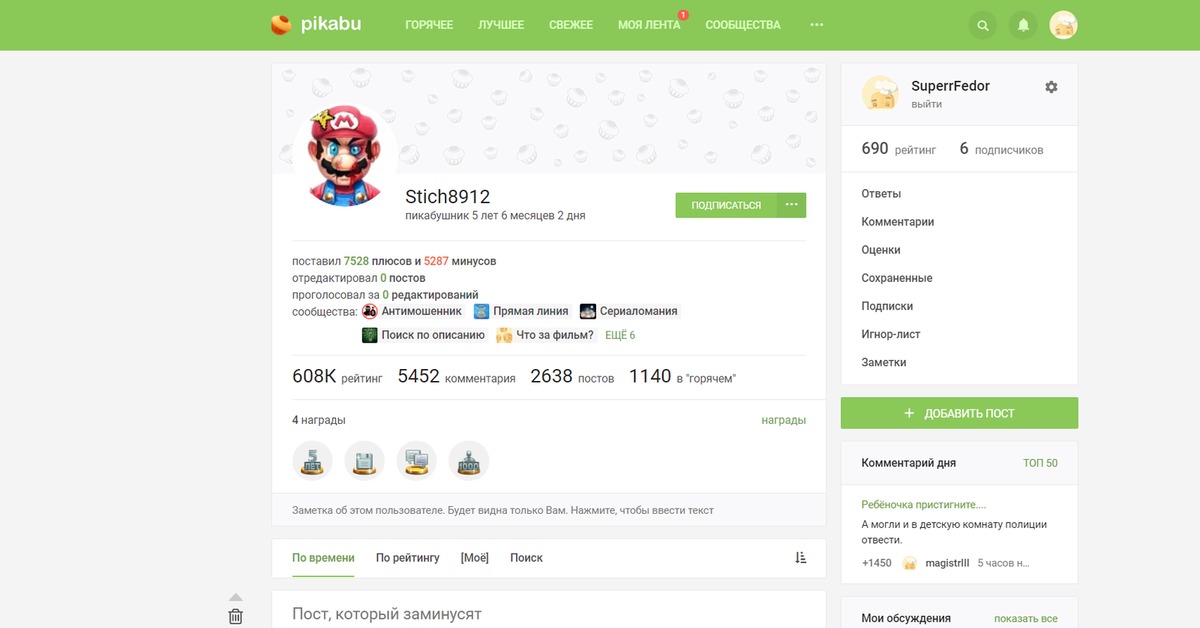
Task: Select the fourth award badge icon
Action: click(x=469, y=461)
